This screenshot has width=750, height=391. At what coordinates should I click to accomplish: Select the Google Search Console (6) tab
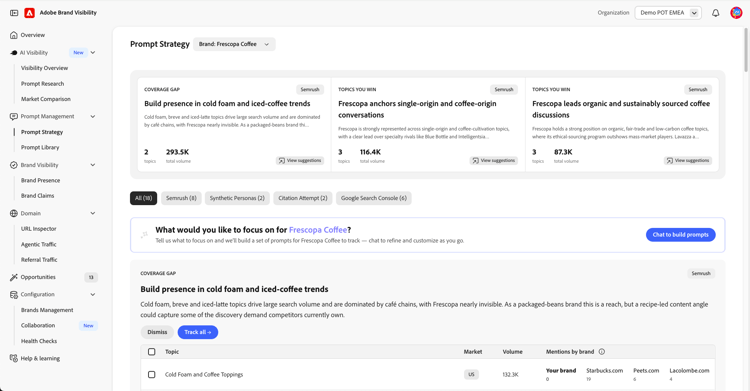tap(374, 198)
